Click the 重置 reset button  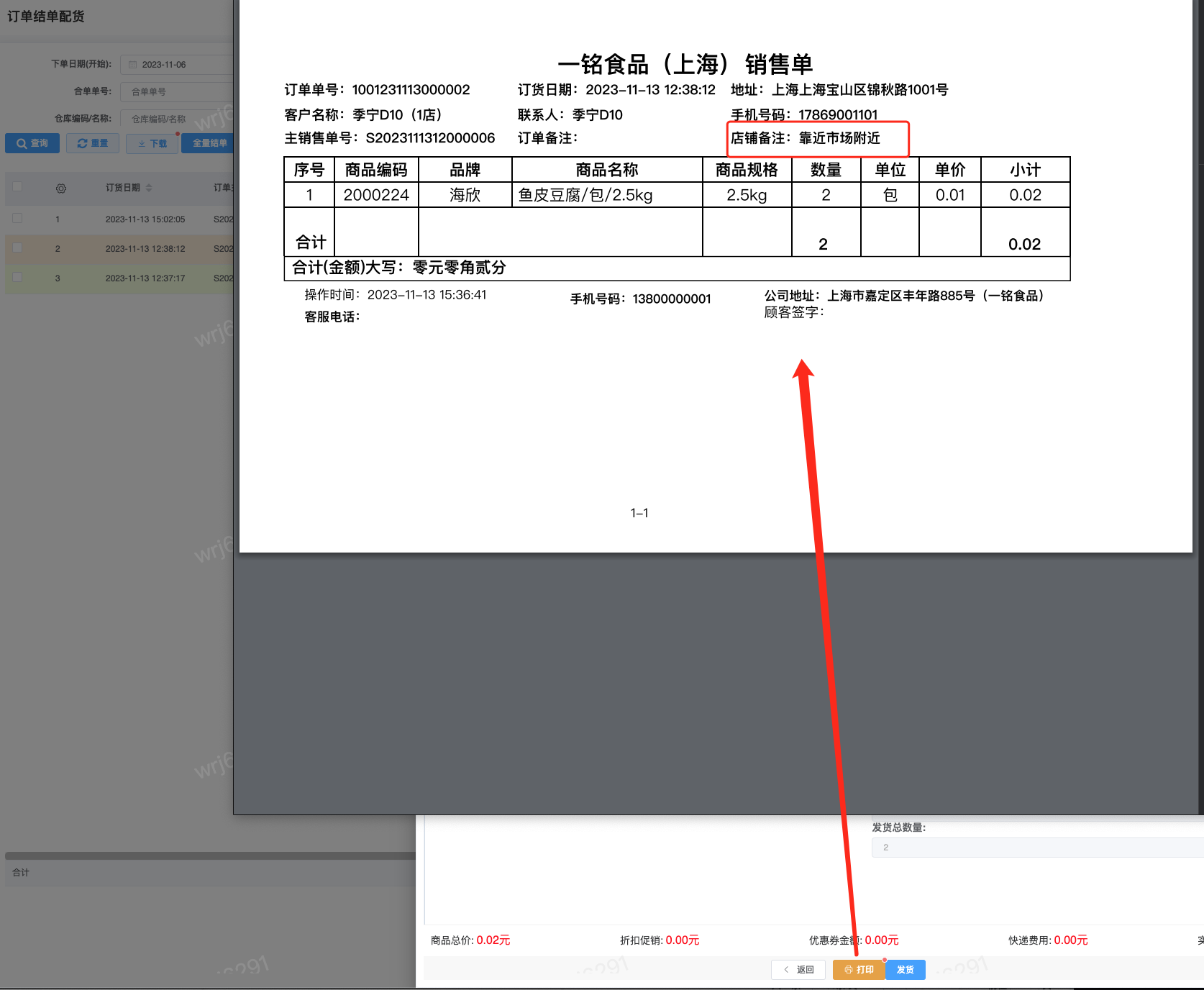(x=93, y=143)
